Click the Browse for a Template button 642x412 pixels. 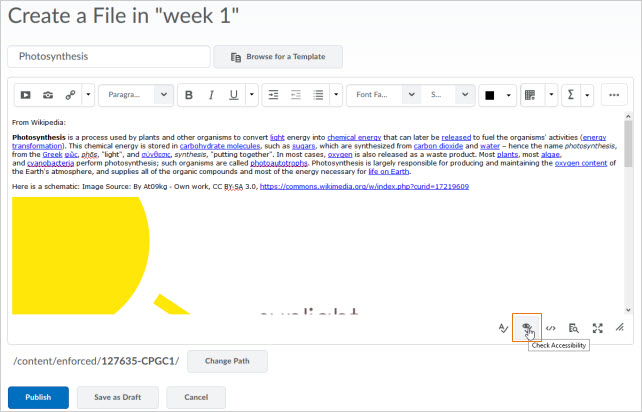click(278, 57)
